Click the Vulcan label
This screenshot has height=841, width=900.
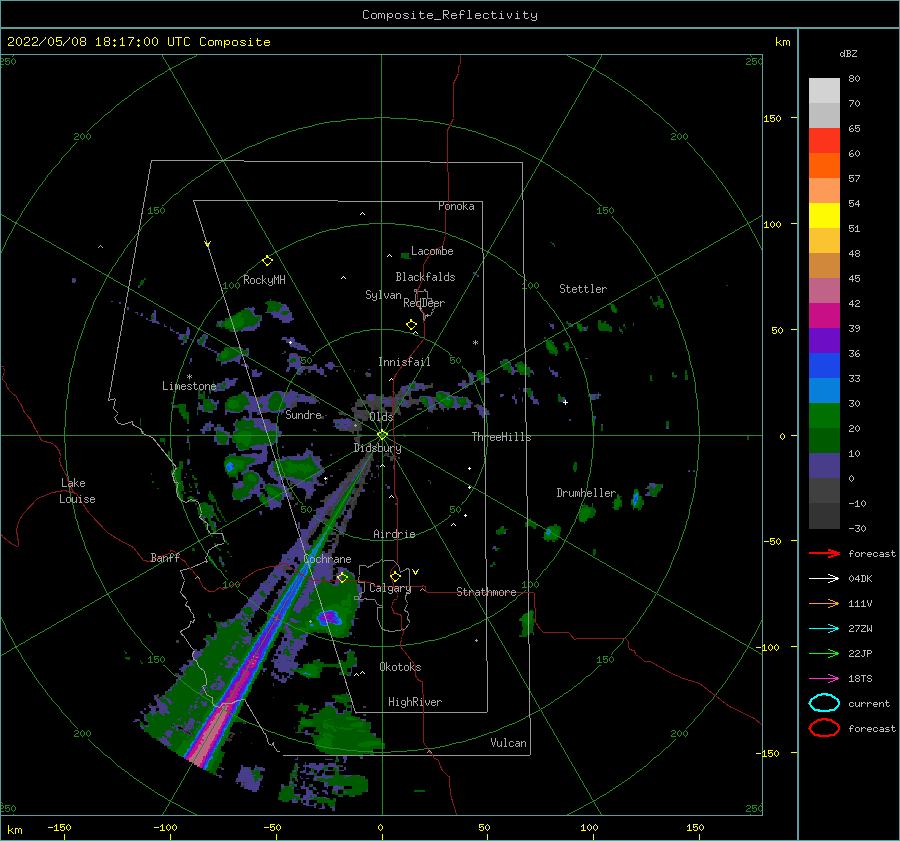point(508,743)
